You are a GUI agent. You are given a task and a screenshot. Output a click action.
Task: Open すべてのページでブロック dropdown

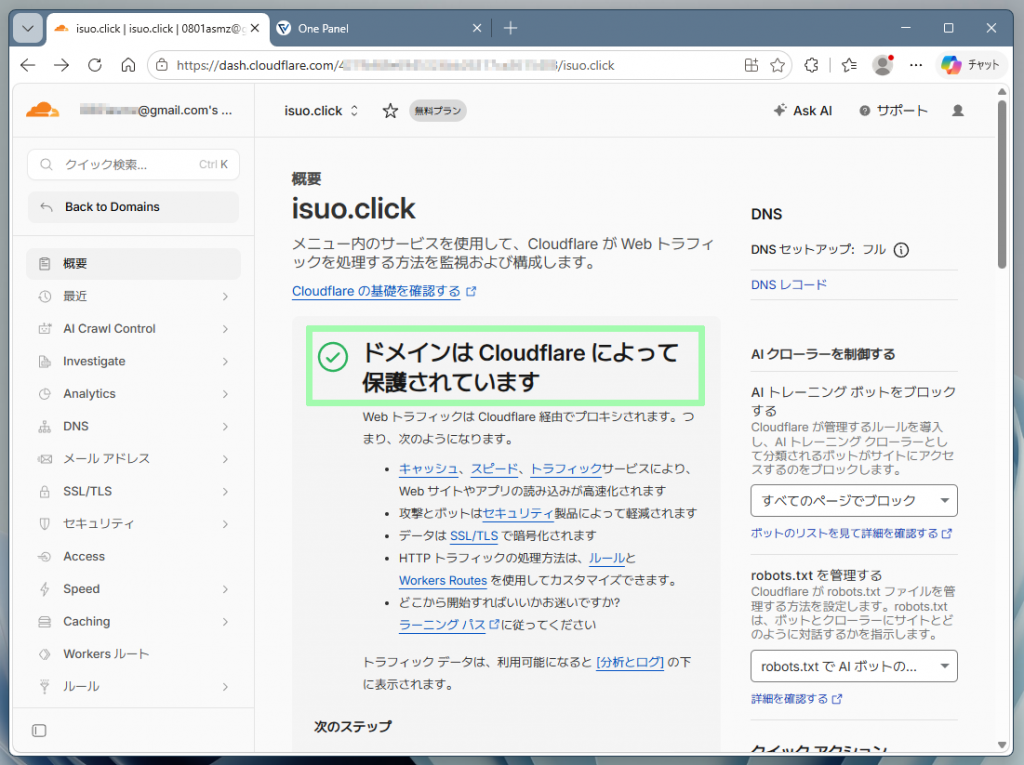click(854, 501)
